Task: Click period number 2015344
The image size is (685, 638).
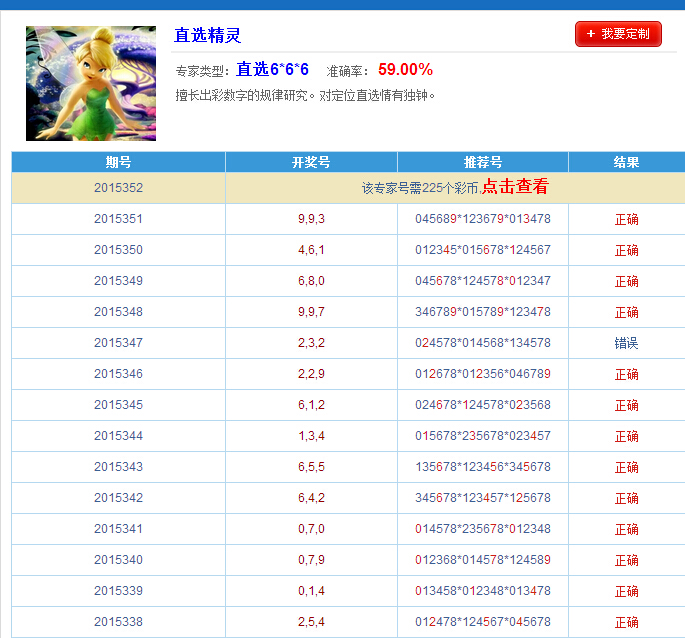Action: tap(118, 436)
